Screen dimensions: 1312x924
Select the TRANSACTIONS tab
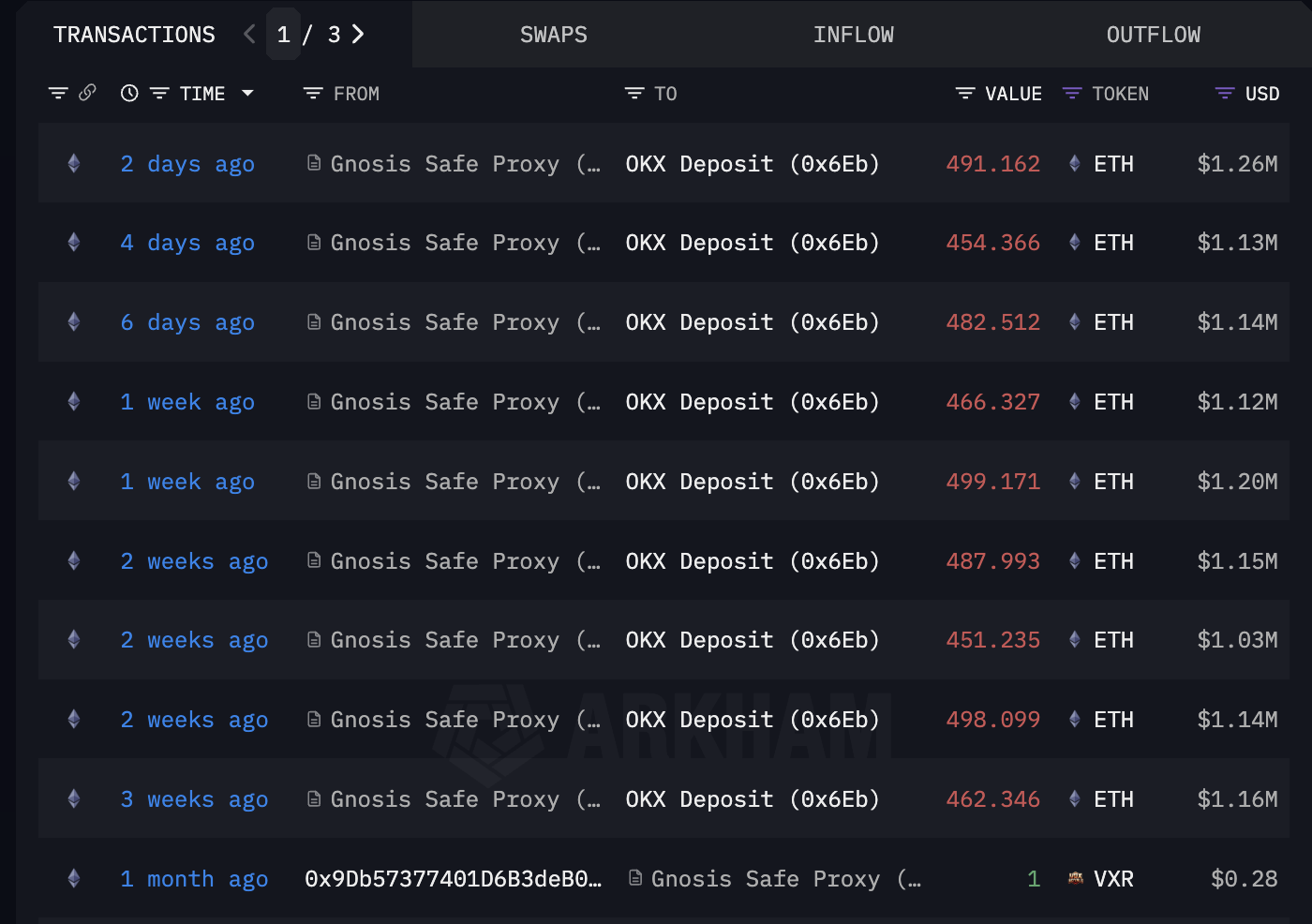pyautogui.click(x=134, y=35)
